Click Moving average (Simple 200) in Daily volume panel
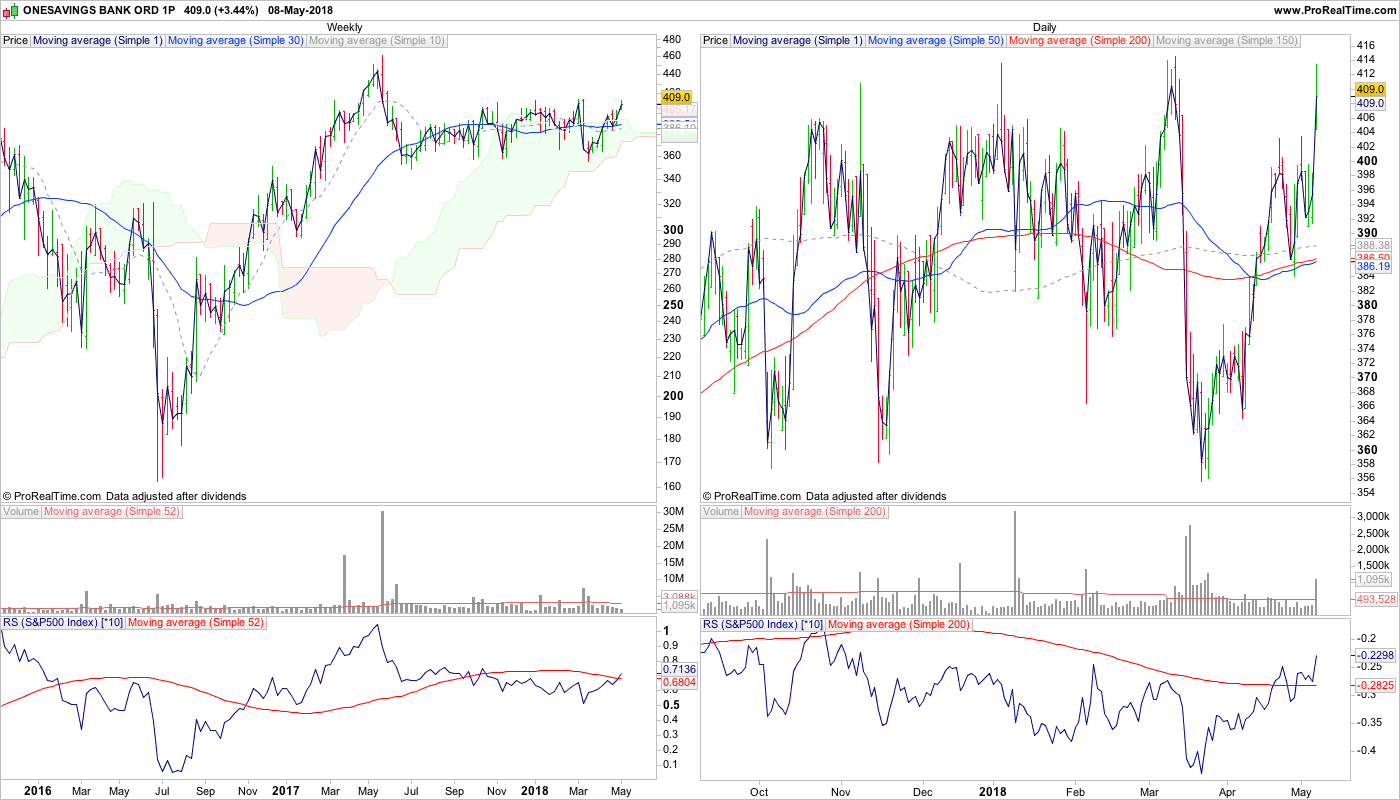1400x800 pixels. 815,512
